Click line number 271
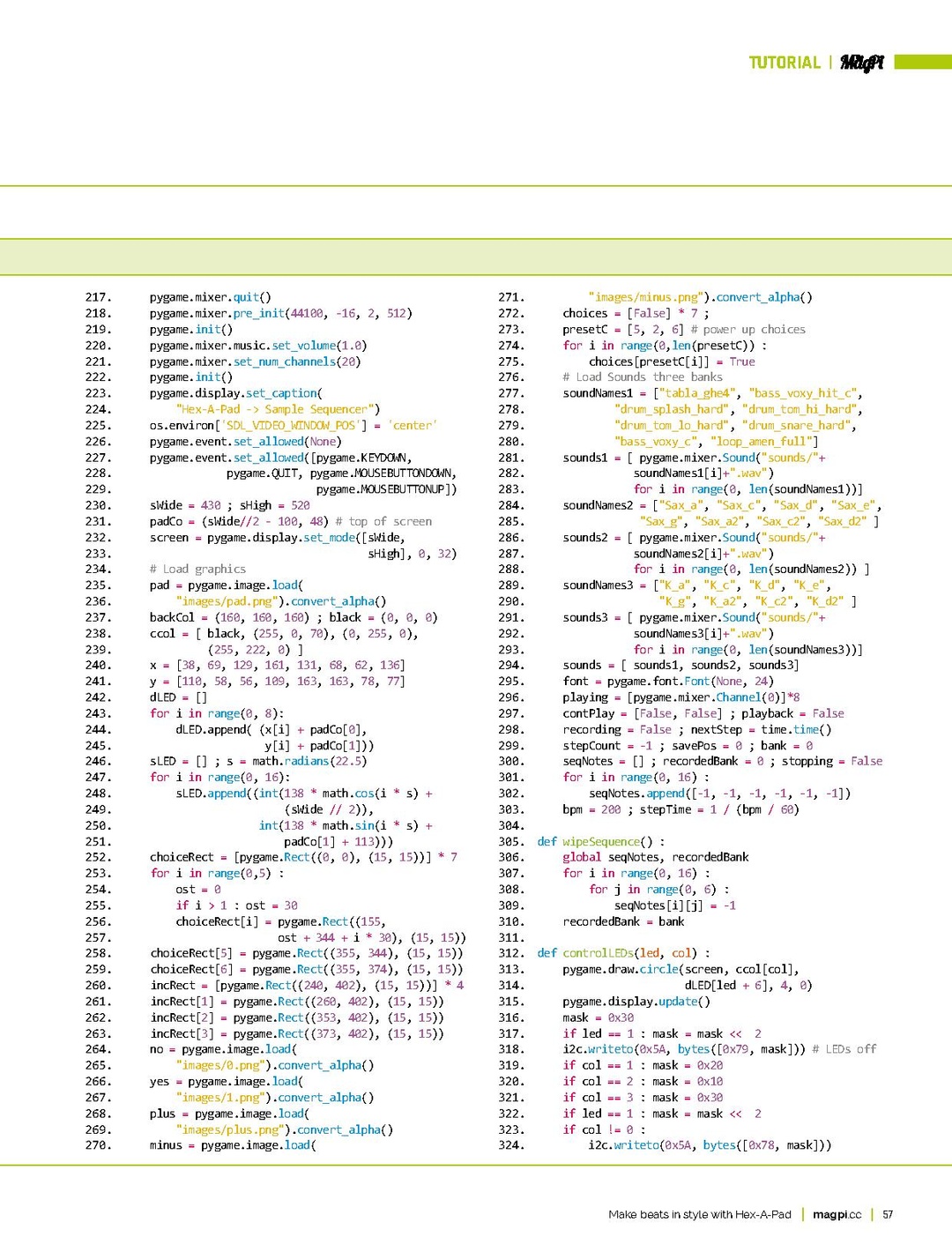This screenshot has width=952, height=1252. point(511,297)
